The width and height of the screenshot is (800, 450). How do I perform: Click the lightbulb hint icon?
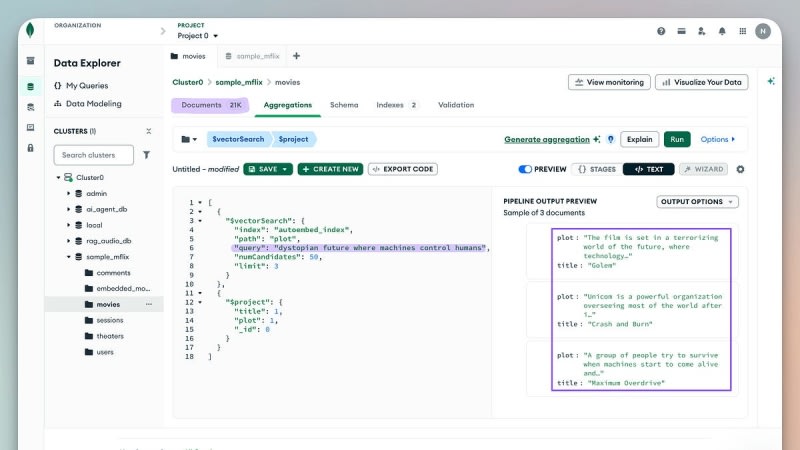[x=610, y=139]
